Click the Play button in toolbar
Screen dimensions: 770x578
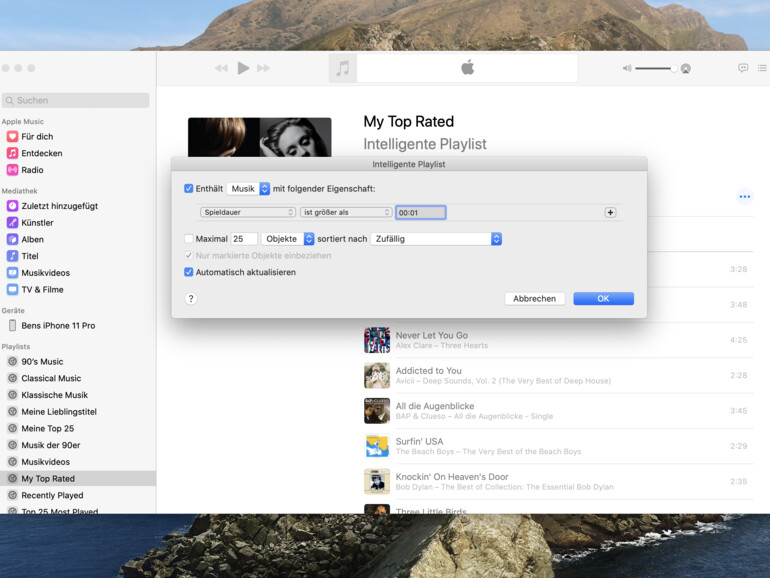[243, 68]
